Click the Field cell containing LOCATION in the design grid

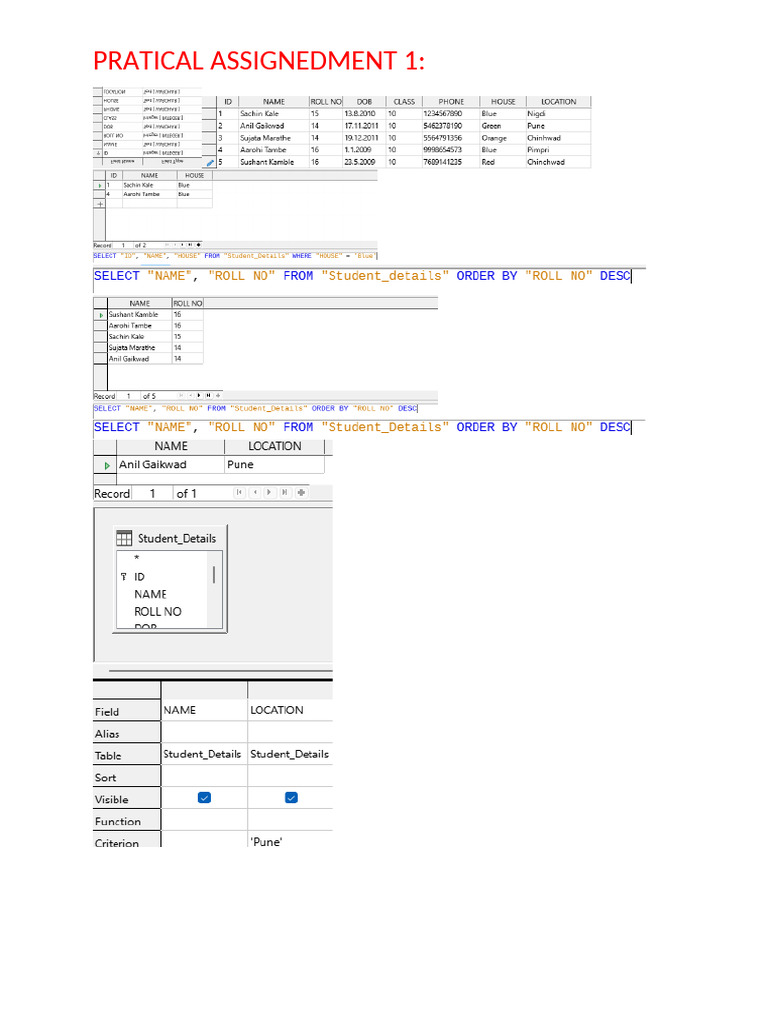[291, 710]
